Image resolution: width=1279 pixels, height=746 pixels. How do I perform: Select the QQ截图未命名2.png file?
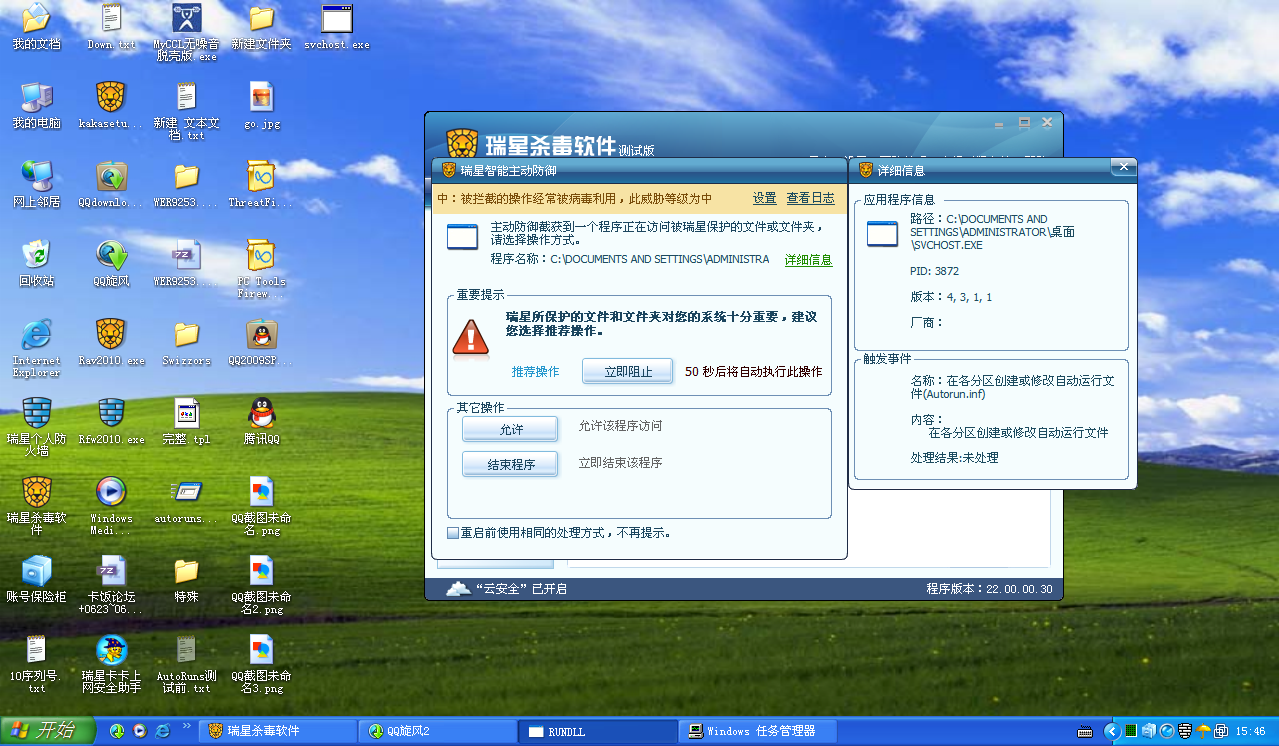click(262, 585)
